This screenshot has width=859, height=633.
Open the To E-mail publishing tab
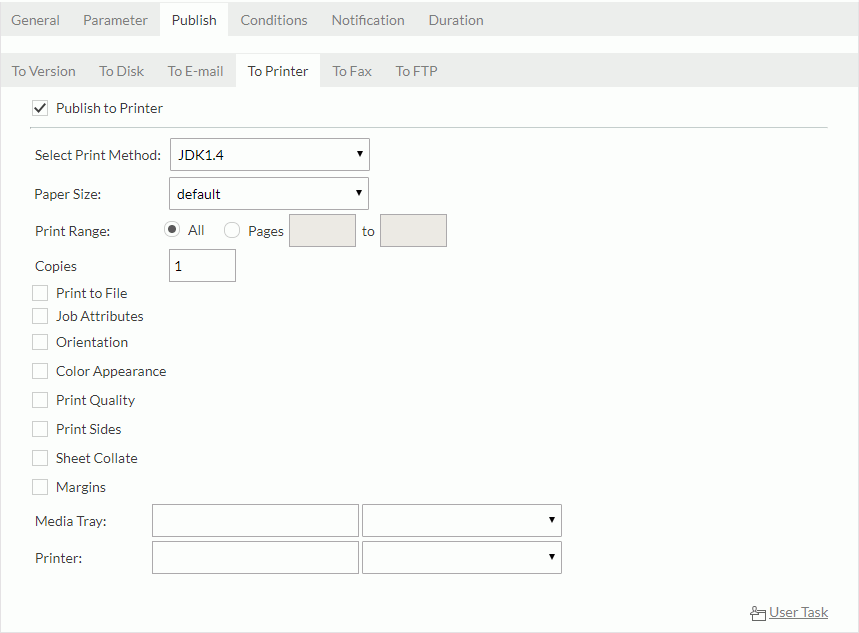coord(195,71)
